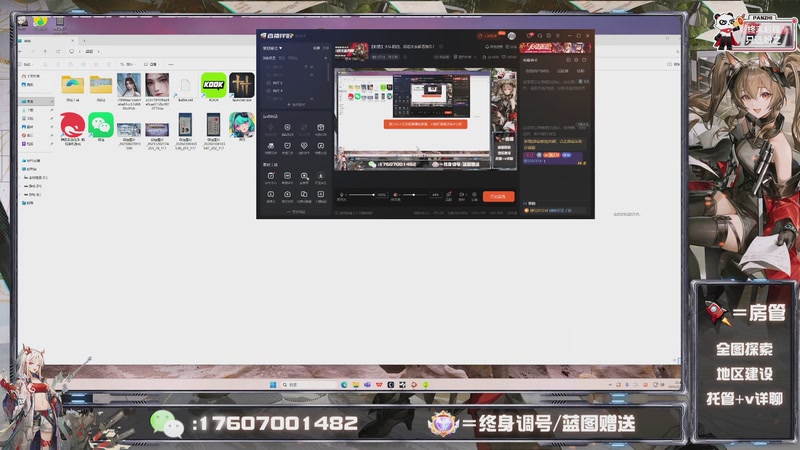Open the Windows Start menu
This screenshot has width=800, height=450.
[273, 384]
